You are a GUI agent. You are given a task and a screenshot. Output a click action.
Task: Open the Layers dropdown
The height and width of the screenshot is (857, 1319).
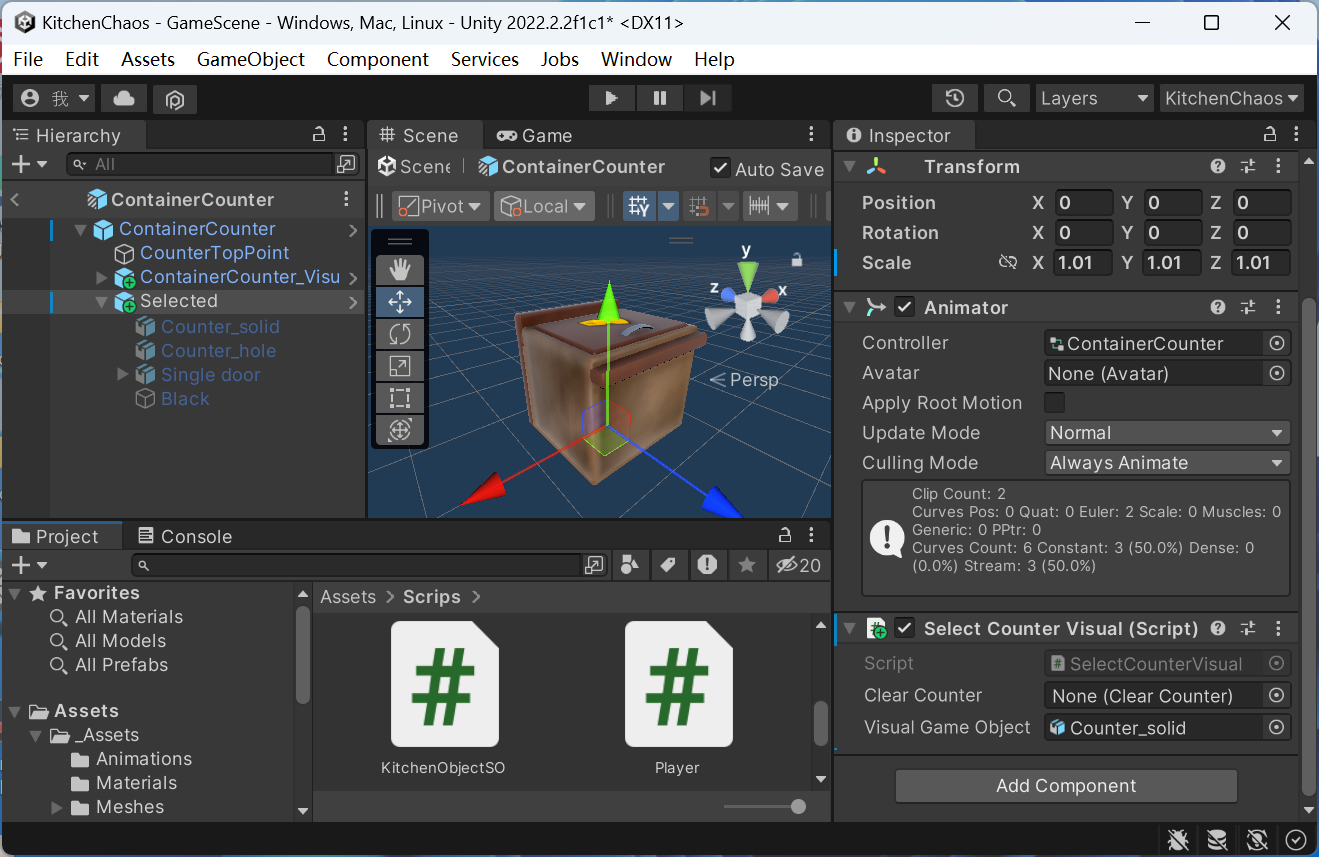pos(1095,98)
